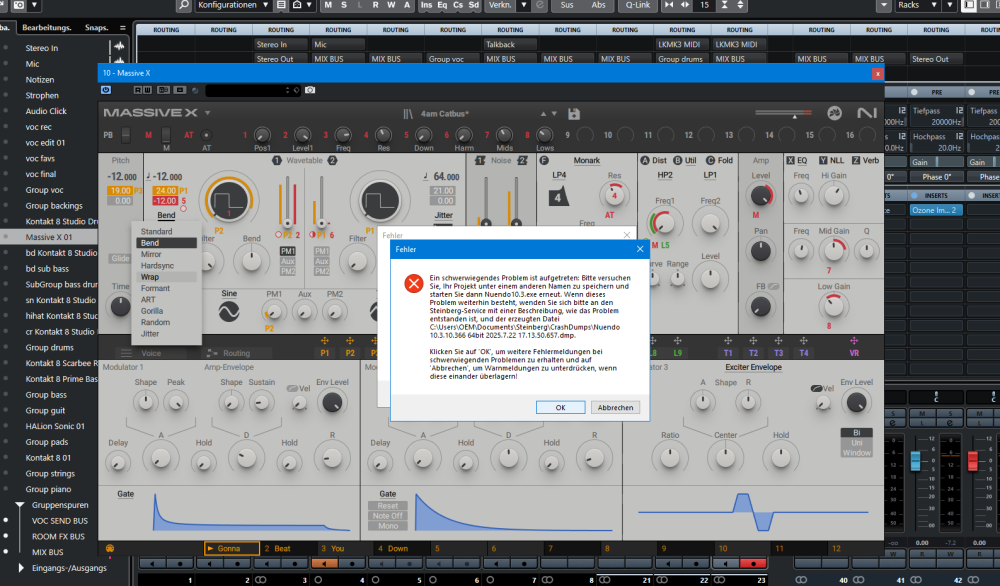Click the Sus button in the toolbar
Screen dimensions: 1000x586
pos(567,5)
